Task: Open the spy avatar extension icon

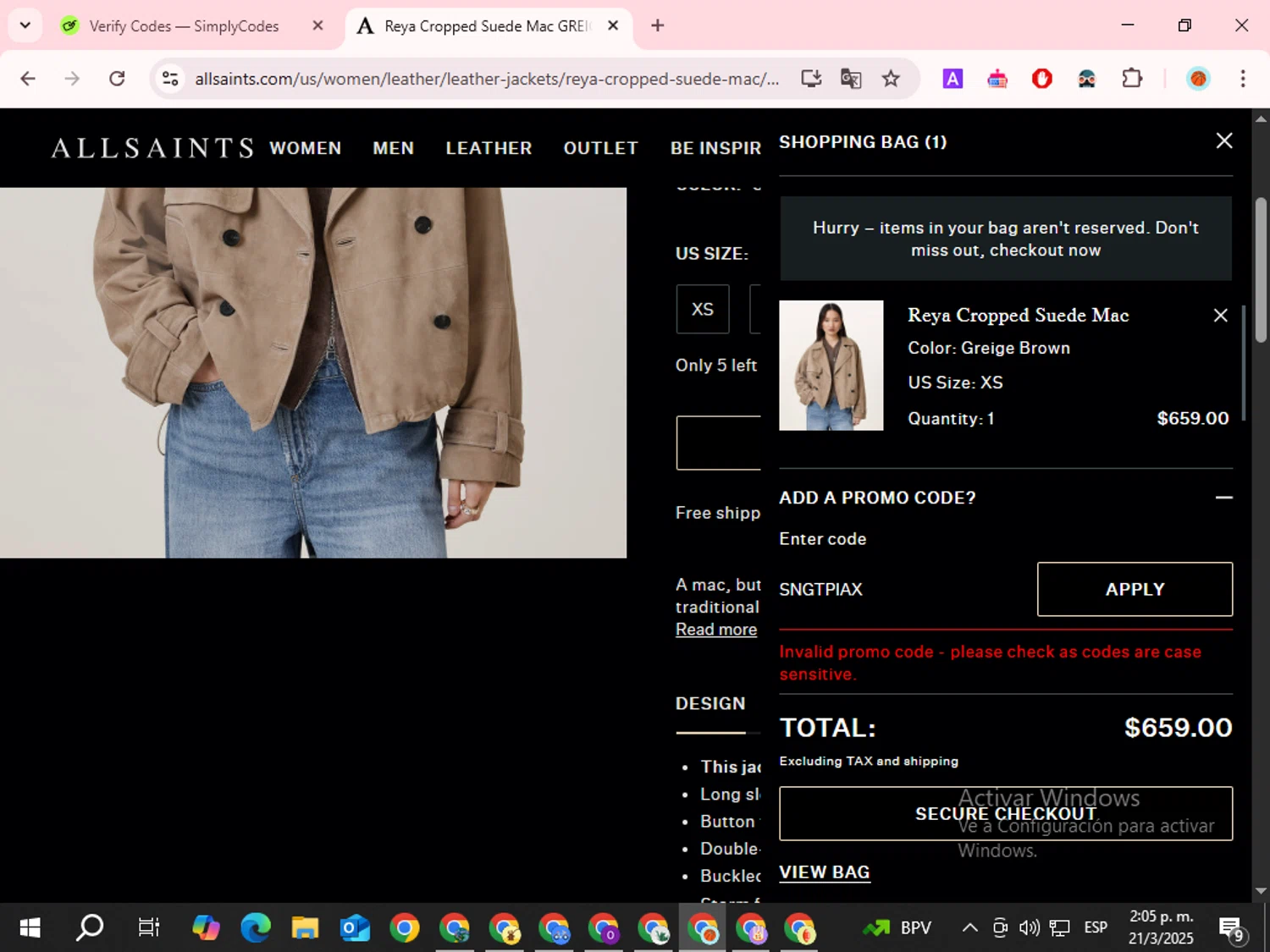Action: tap(1087, 79)
